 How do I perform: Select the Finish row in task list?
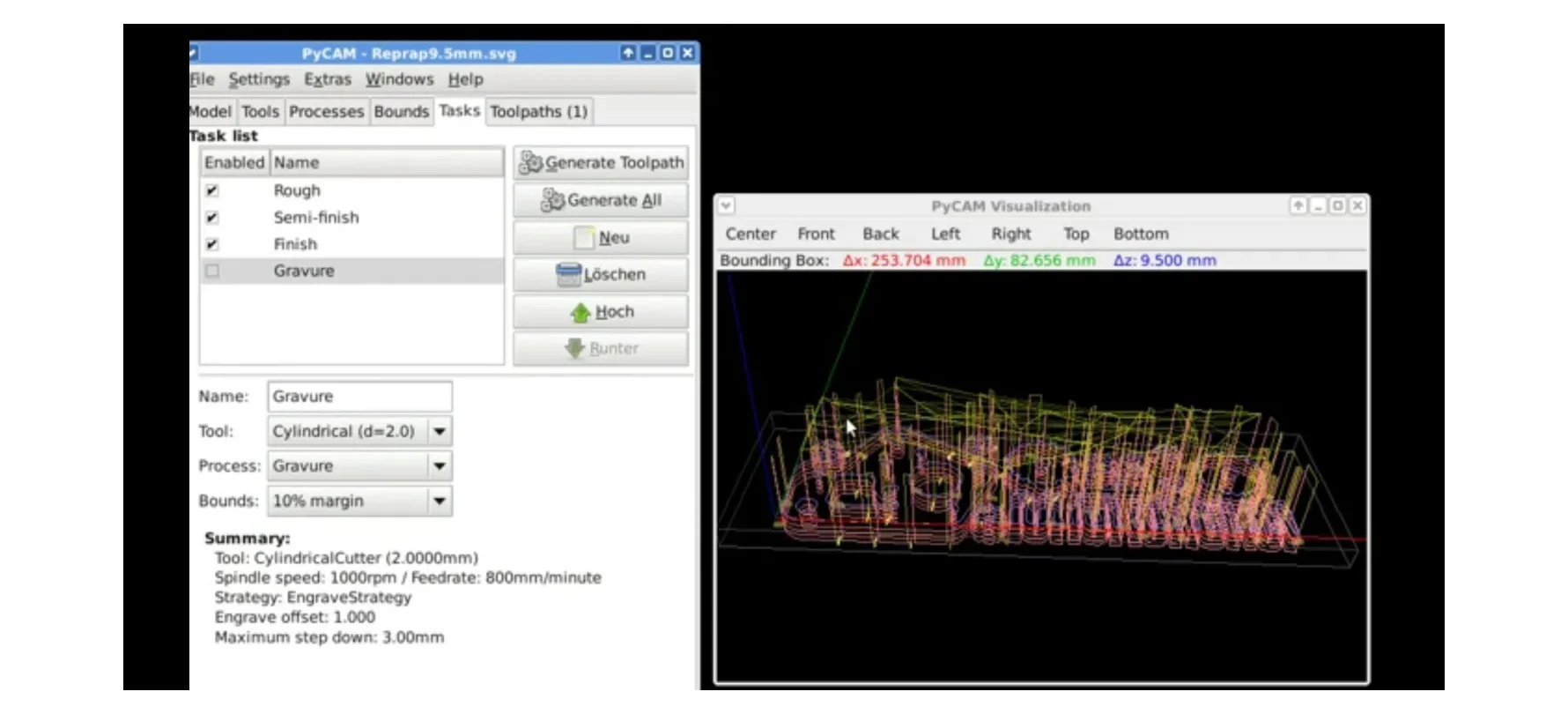[295, 244]
